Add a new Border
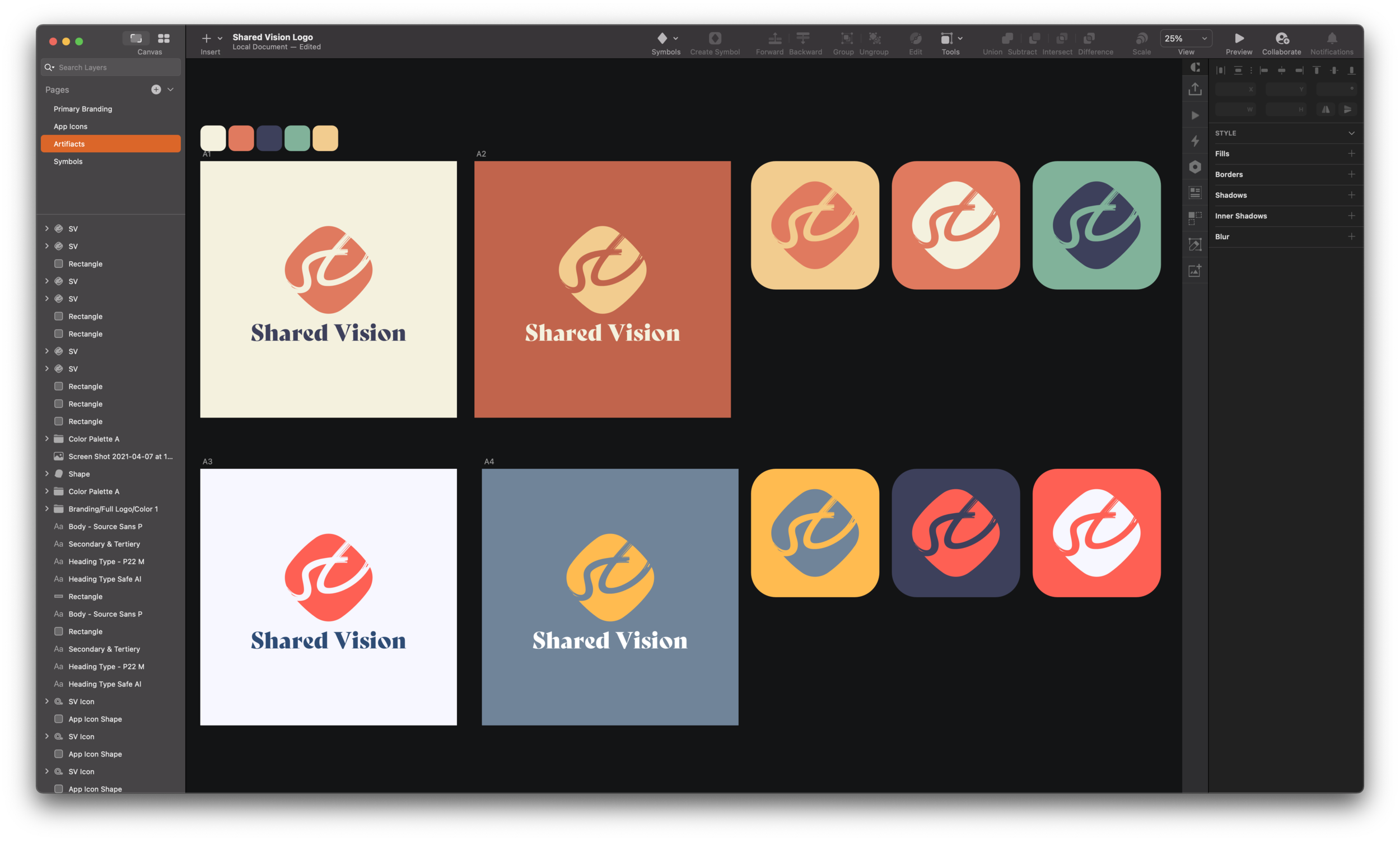 pos(1351,175)
